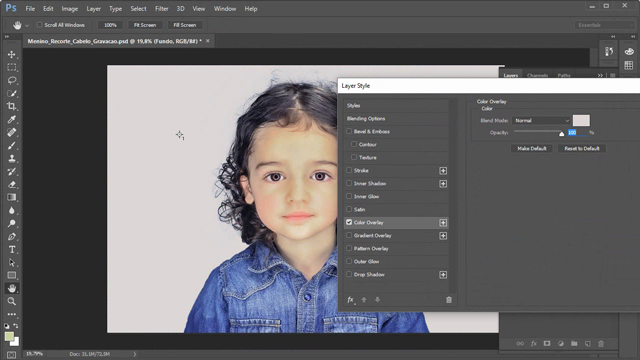Select the Lasso tool
Viewport: 640px width, 360px height.
11,80
